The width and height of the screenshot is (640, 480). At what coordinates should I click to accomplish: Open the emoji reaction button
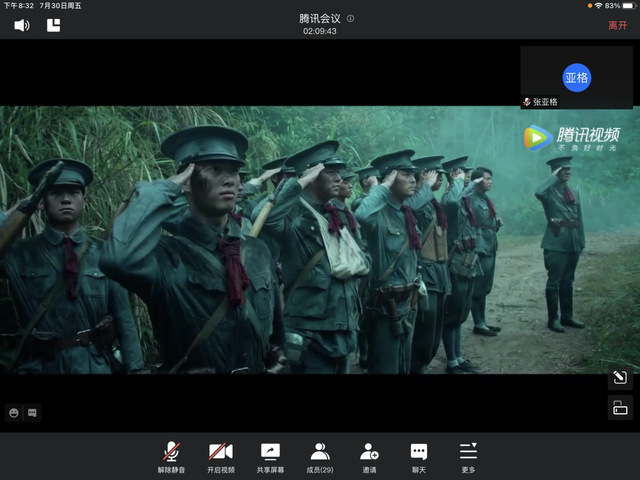click(14, 413)
